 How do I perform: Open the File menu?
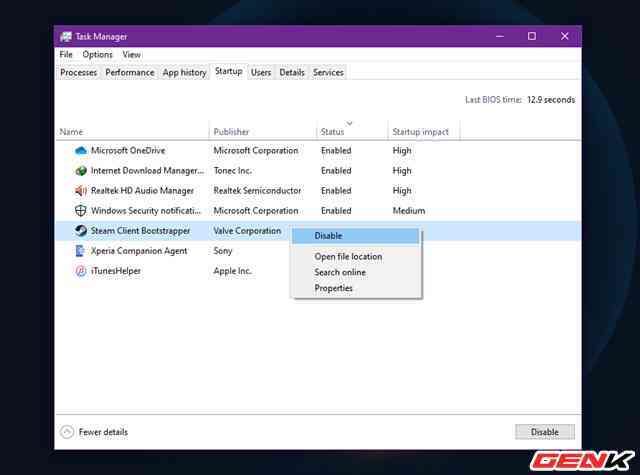click(x=66, y=54)
